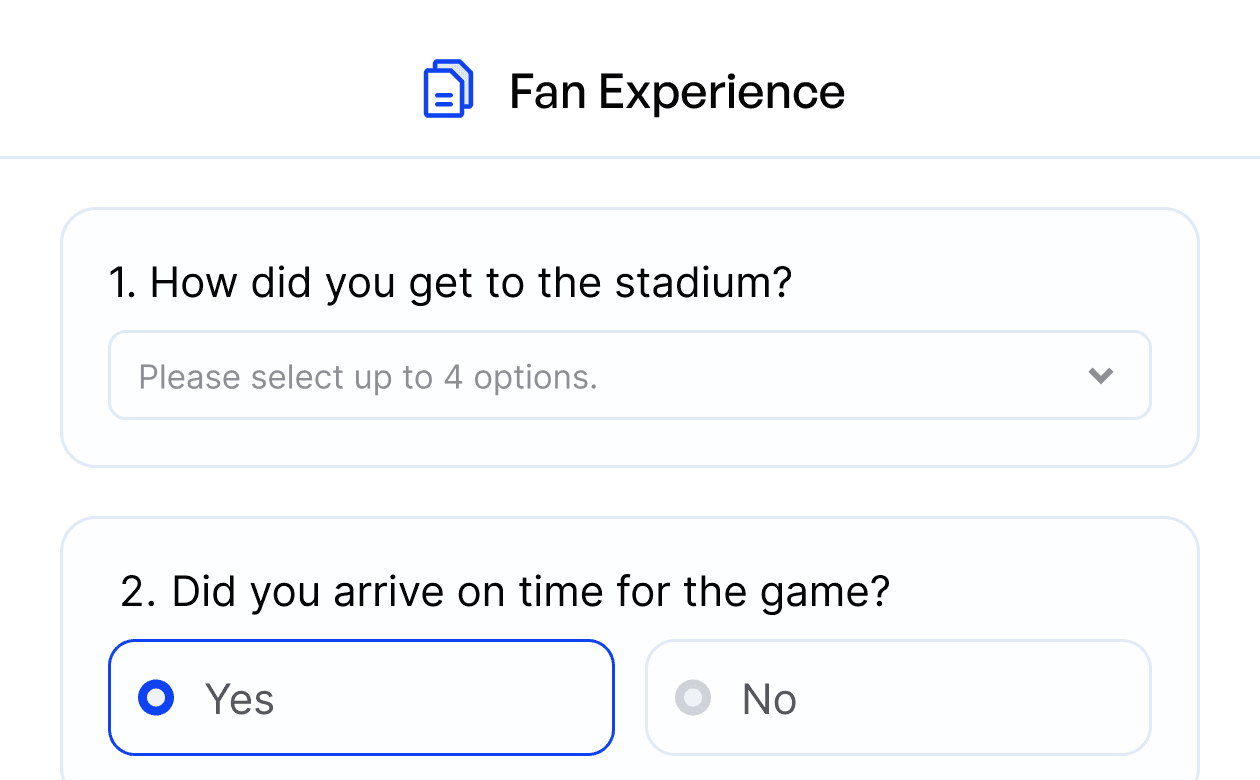Click the blue radio circle beside Yes
The height and width of the screenshot is (780, 1260).
point(156,698)
